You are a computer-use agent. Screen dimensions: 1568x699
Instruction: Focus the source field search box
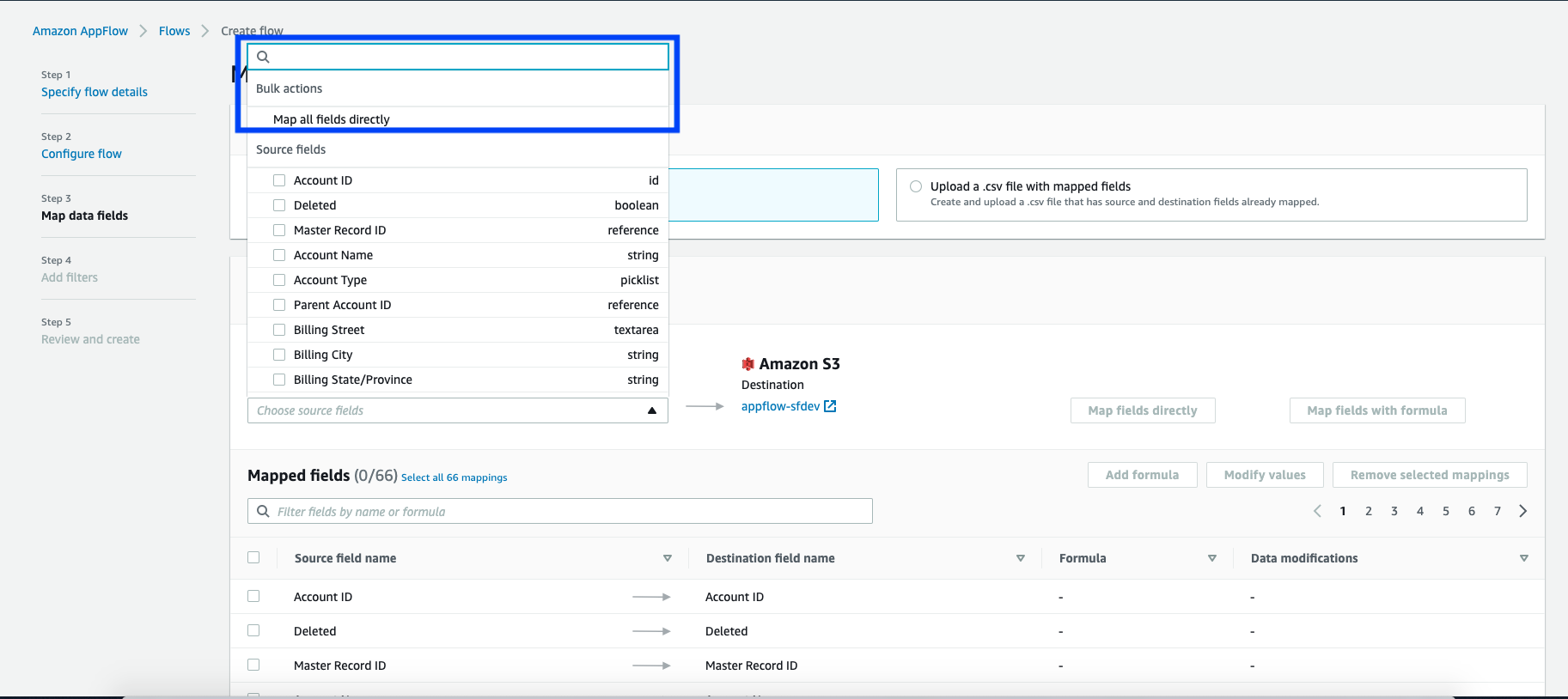[458, 57]
